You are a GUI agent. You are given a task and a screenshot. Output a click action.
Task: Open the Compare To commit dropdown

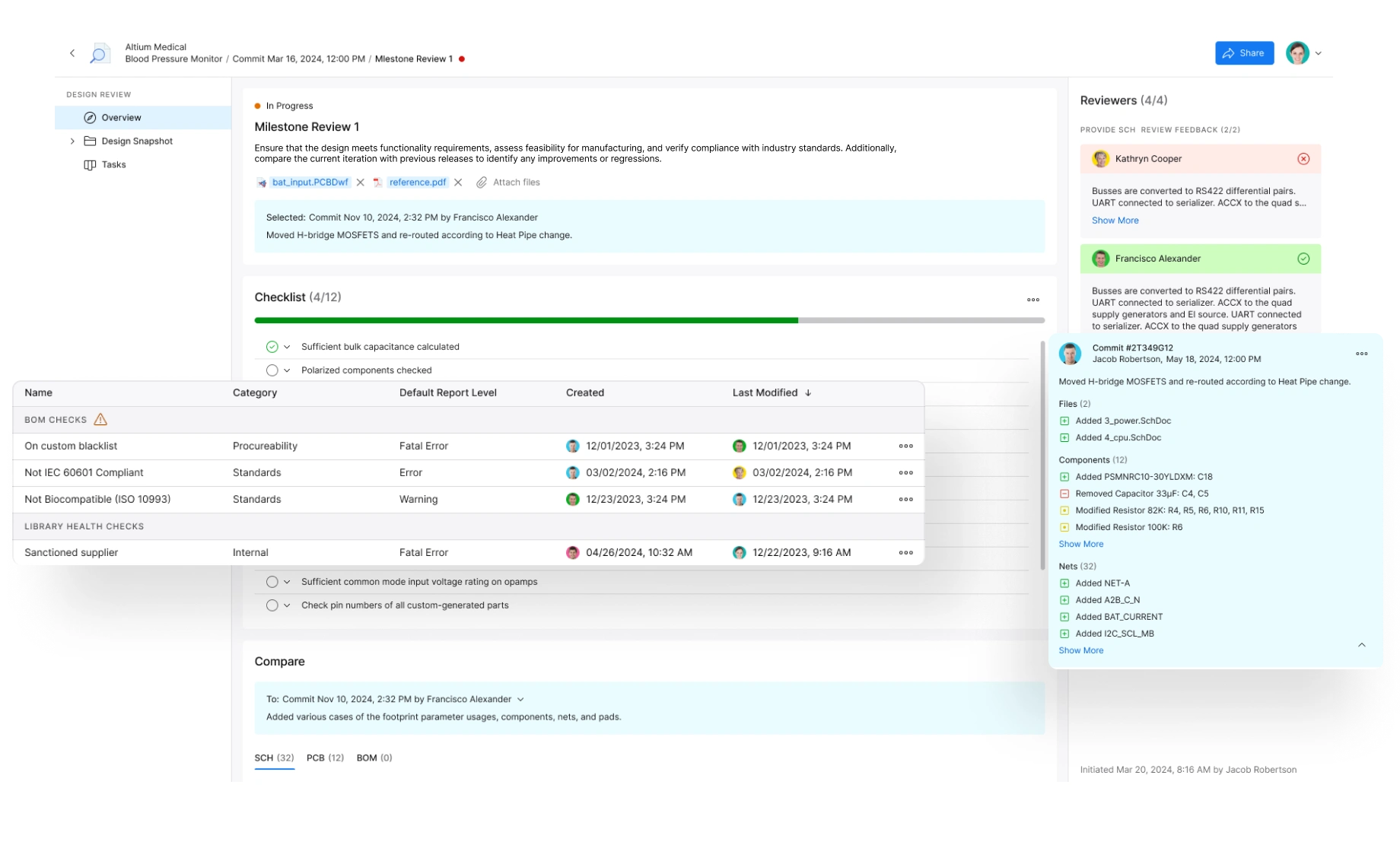point(520,699)
